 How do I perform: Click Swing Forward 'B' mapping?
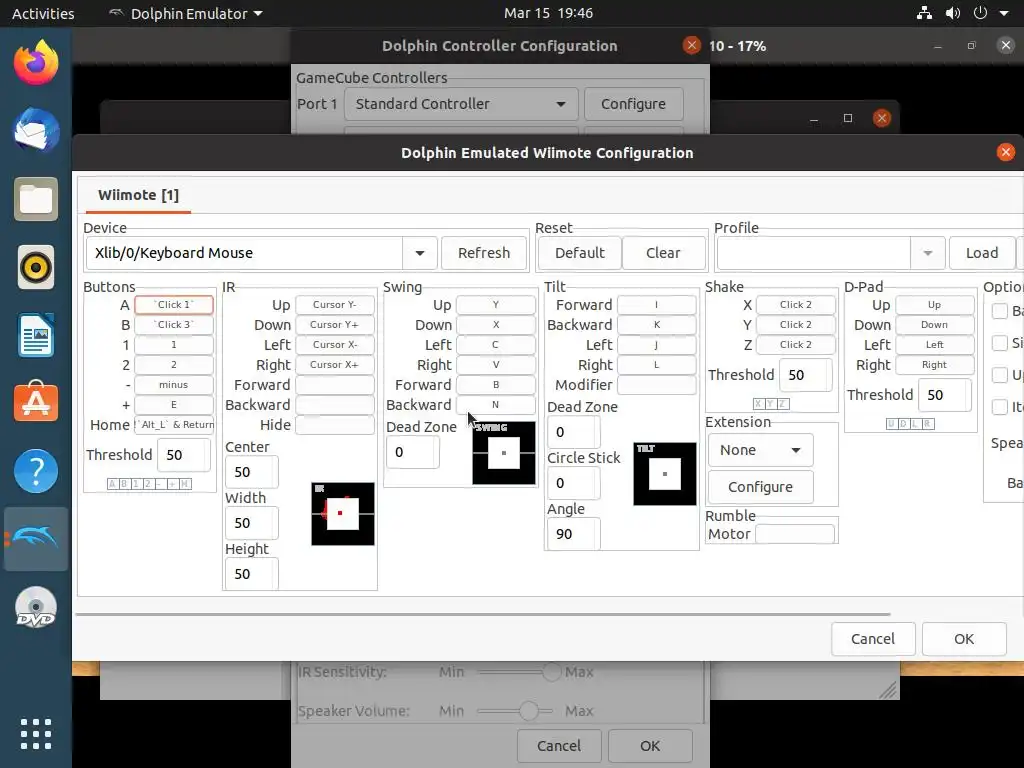(x=496, y=385)
